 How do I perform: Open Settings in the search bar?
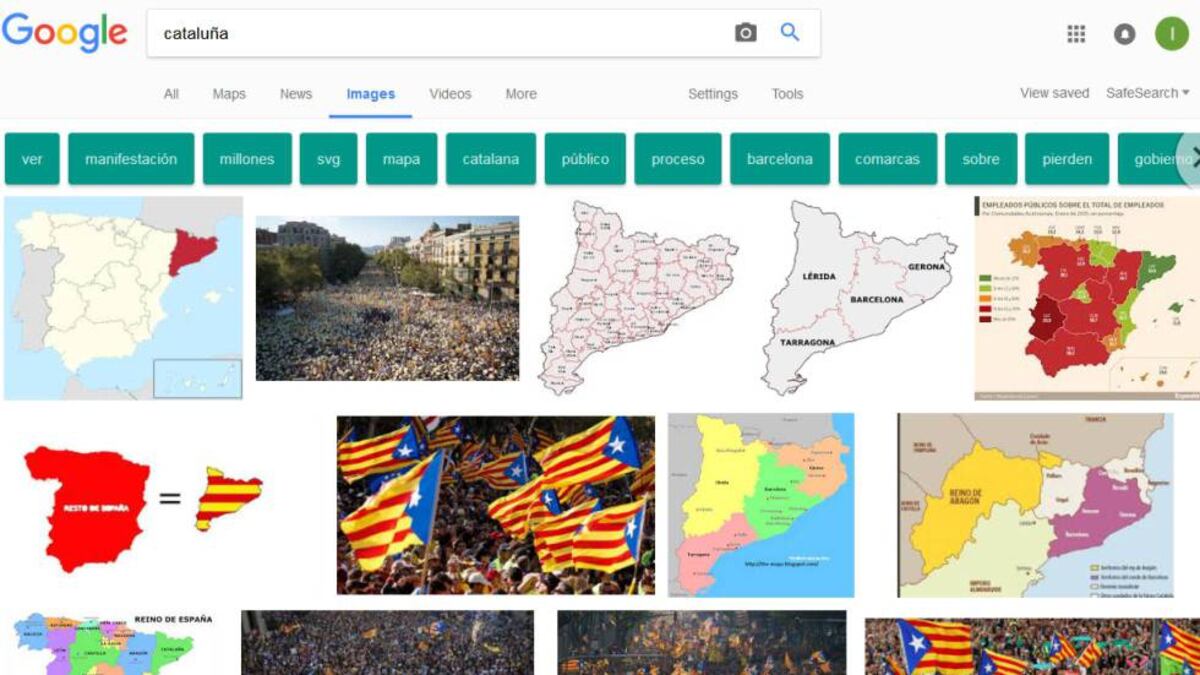point(713,94)
